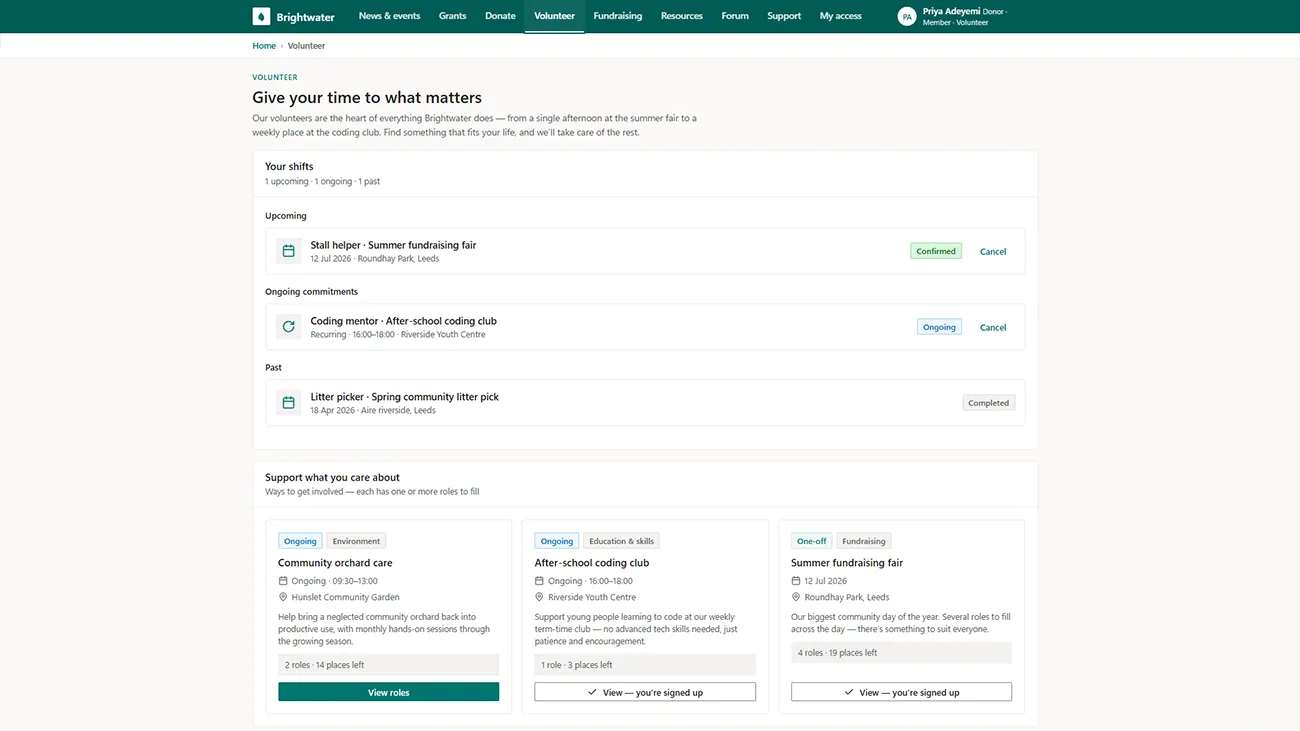Click Ongoing tag on After-school coding club card
The width and height of the screenshot is (1300, 731).
[557, 541]
